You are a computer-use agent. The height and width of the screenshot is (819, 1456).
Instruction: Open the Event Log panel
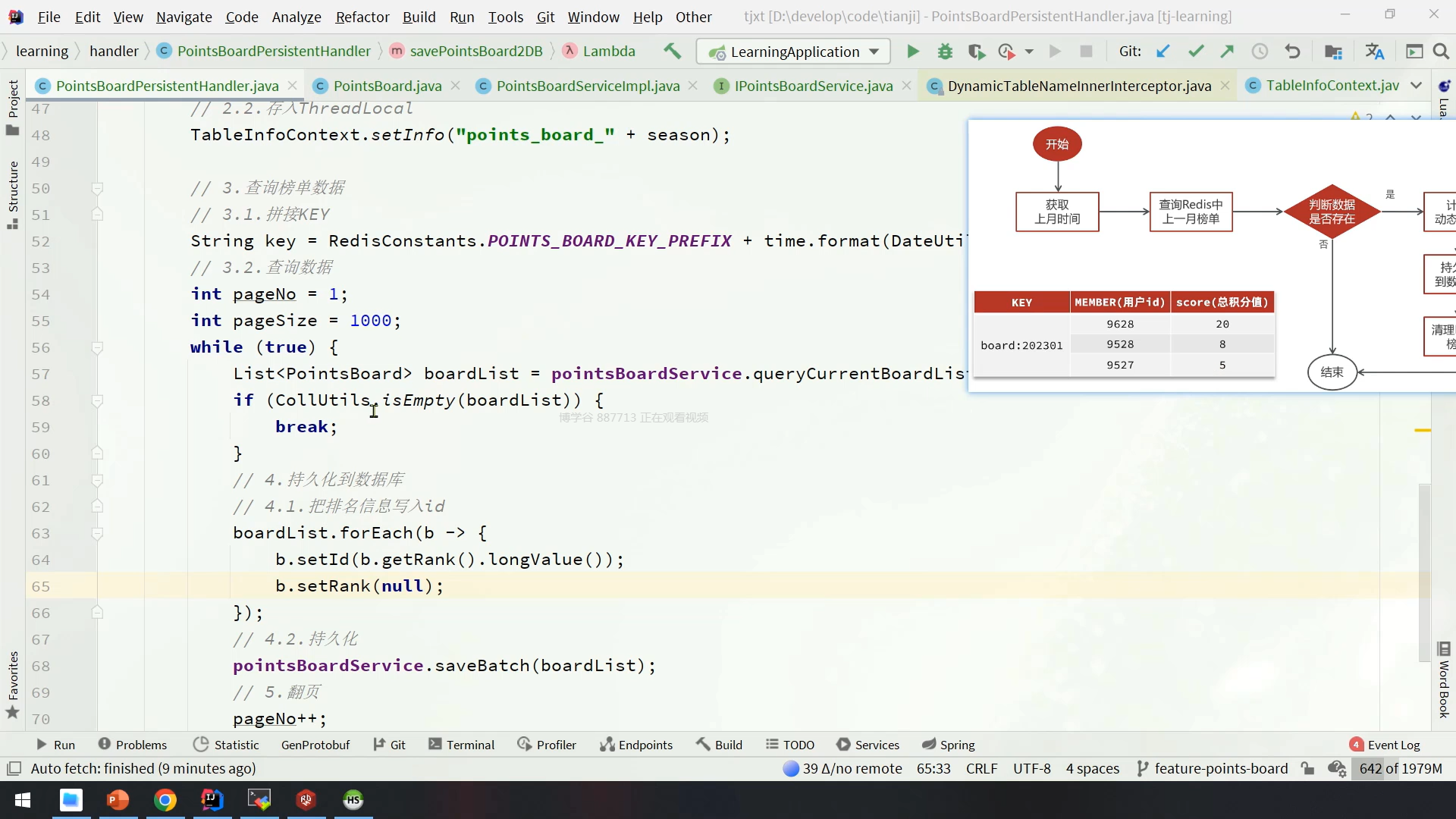(x=1385, y=745)
